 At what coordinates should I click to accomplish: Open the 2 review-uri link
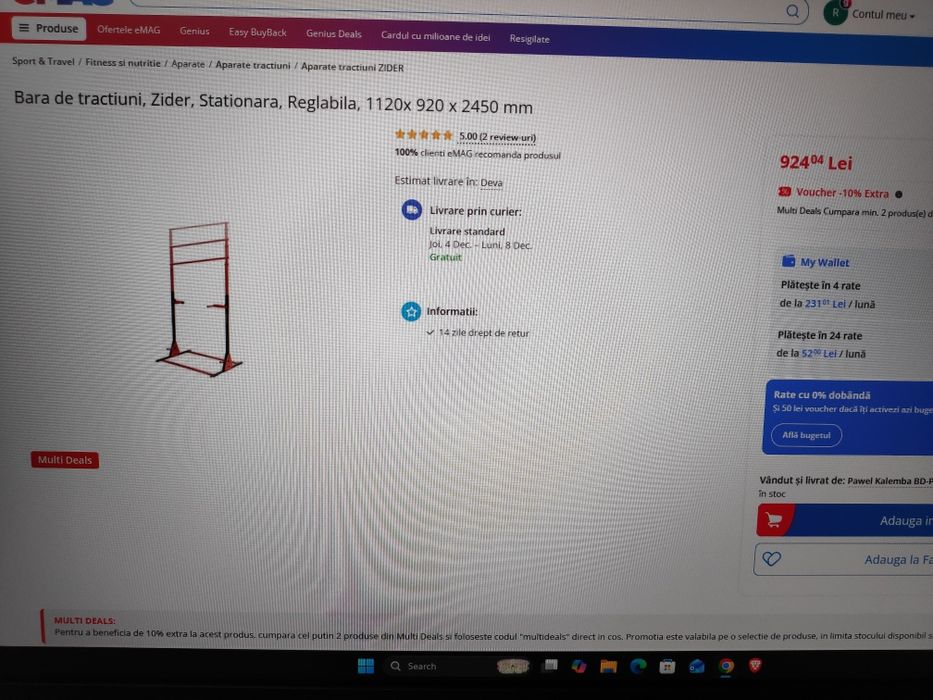pyautogui.click(x=496, y=137)
